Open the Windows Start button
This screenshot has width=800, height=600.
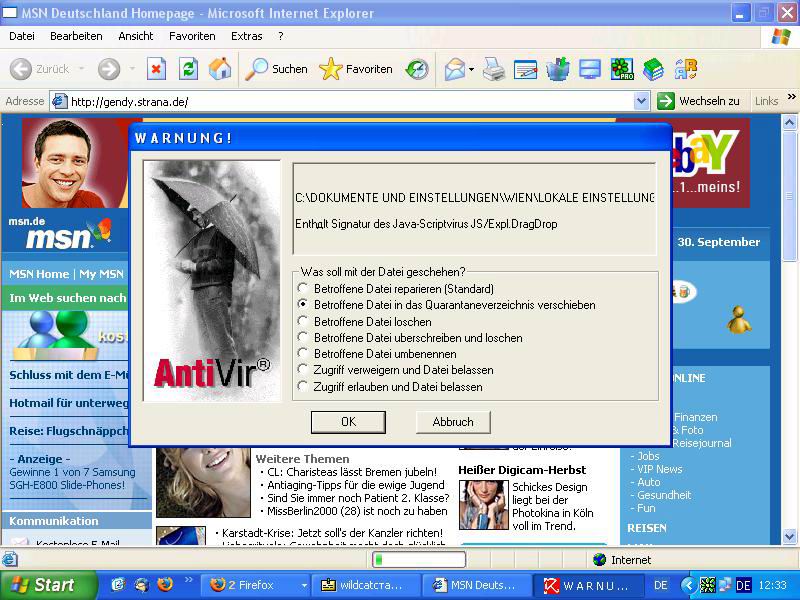click(48, 585)
